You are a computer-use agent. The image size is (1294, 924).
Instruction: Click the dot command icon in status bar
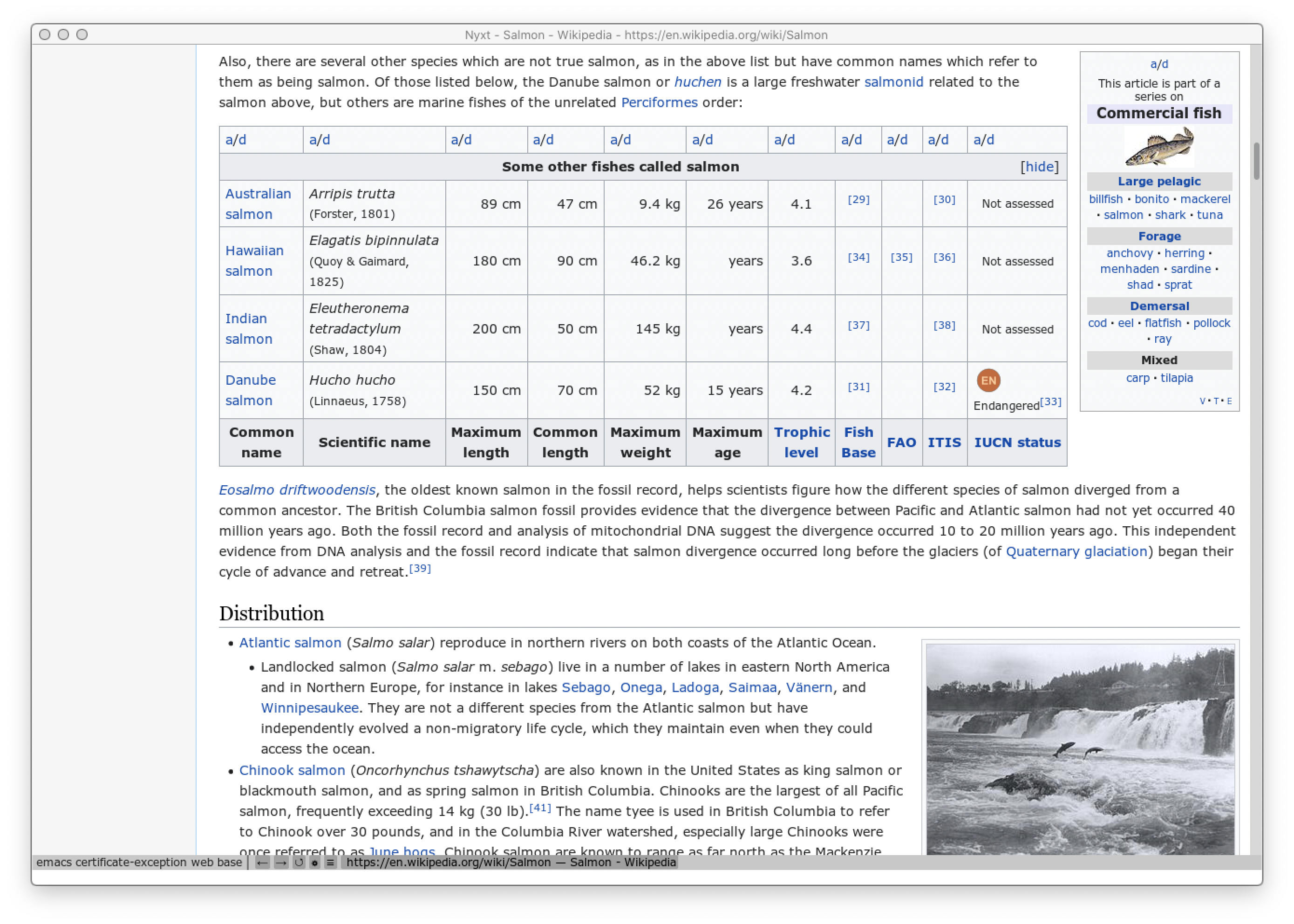coord(314,863)
